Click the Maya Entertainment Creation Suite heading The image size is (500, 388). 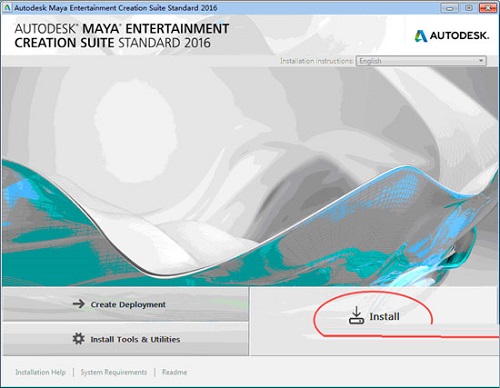[122, 36]
